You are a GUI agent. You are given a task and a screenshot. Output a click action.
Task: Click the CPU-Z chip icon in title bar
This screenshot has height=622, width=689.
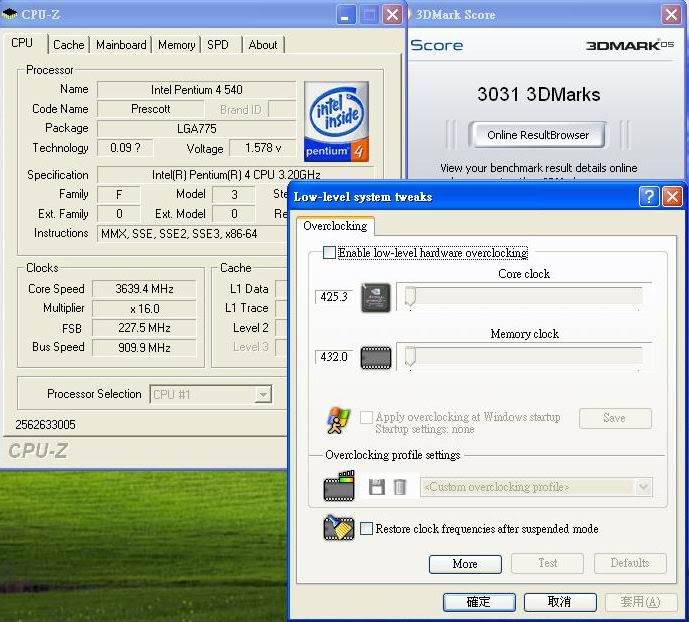pos(9,14)
